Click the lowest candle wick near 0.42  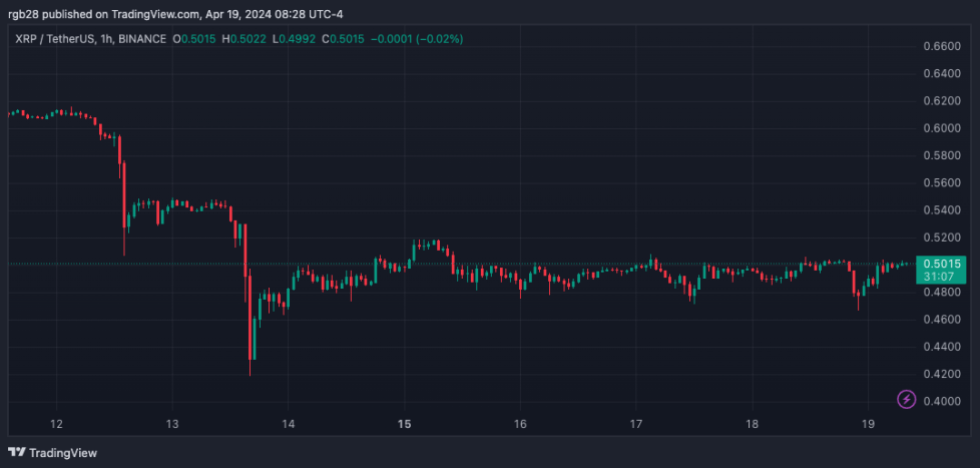point(249,372)
